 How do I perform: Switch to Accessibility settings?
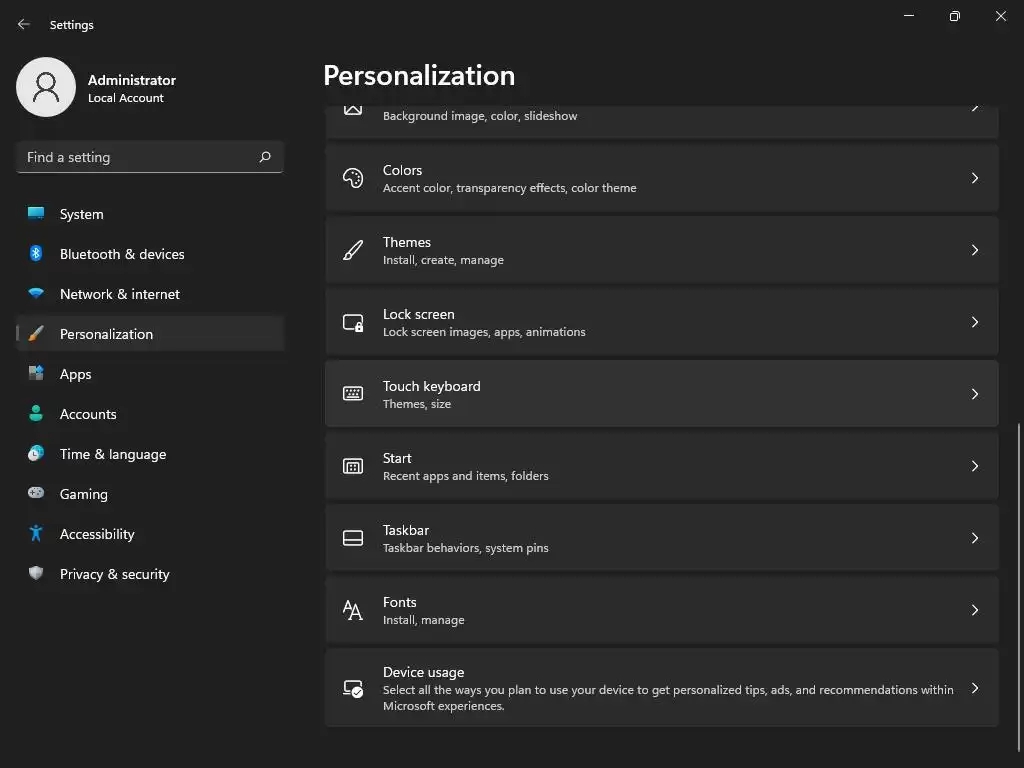pos(97,534)
